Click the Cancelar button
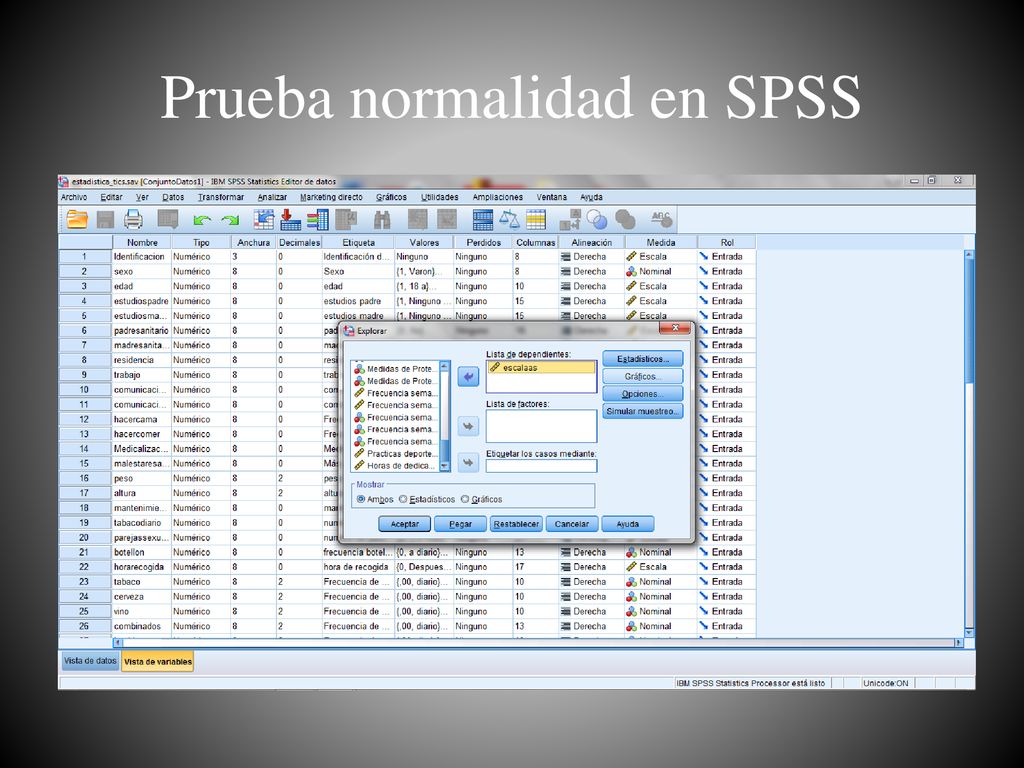 572,524
